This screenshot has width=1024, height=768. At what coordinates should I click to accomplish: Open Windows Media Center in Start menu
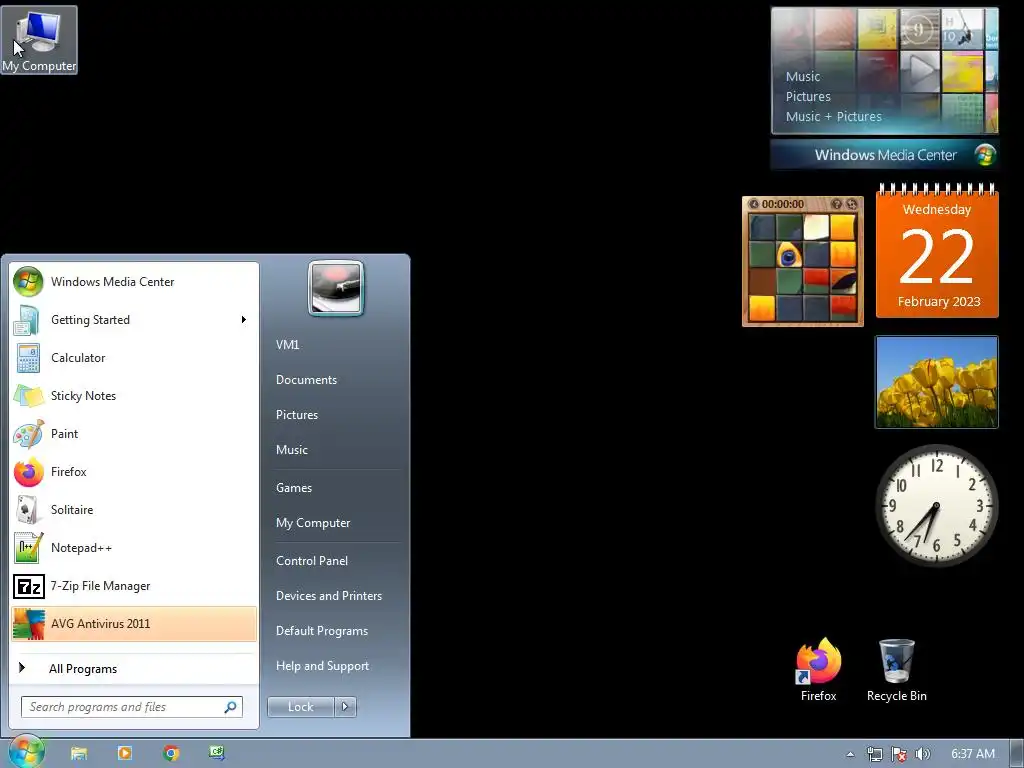tap(134, 282)
